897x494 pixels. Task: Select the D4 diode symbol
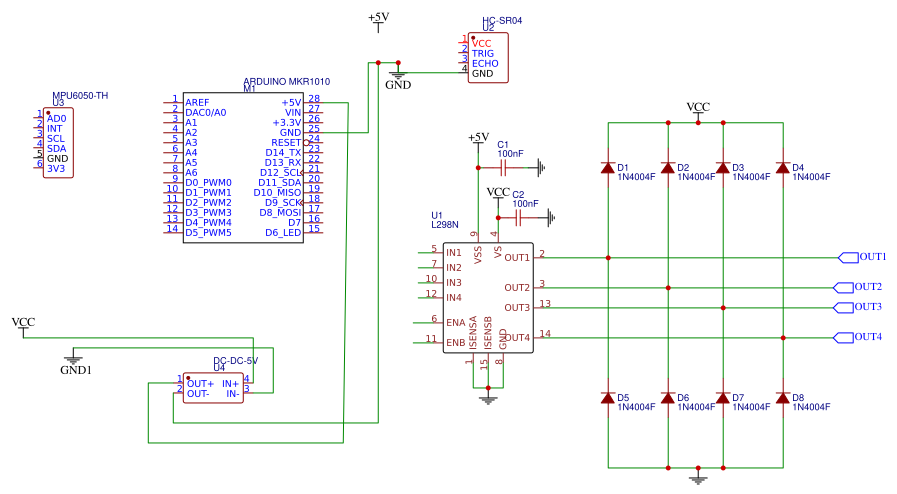click(783, 168)
